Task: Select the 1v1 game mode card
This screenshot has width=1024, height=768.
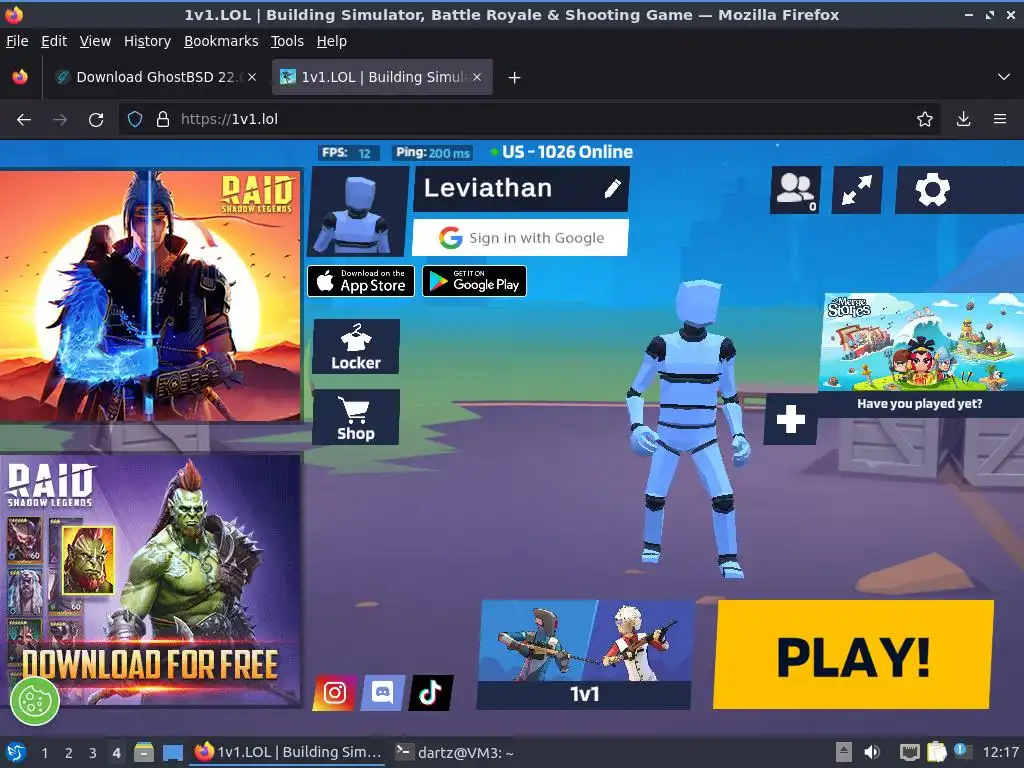Action: (x=584, y=655)
